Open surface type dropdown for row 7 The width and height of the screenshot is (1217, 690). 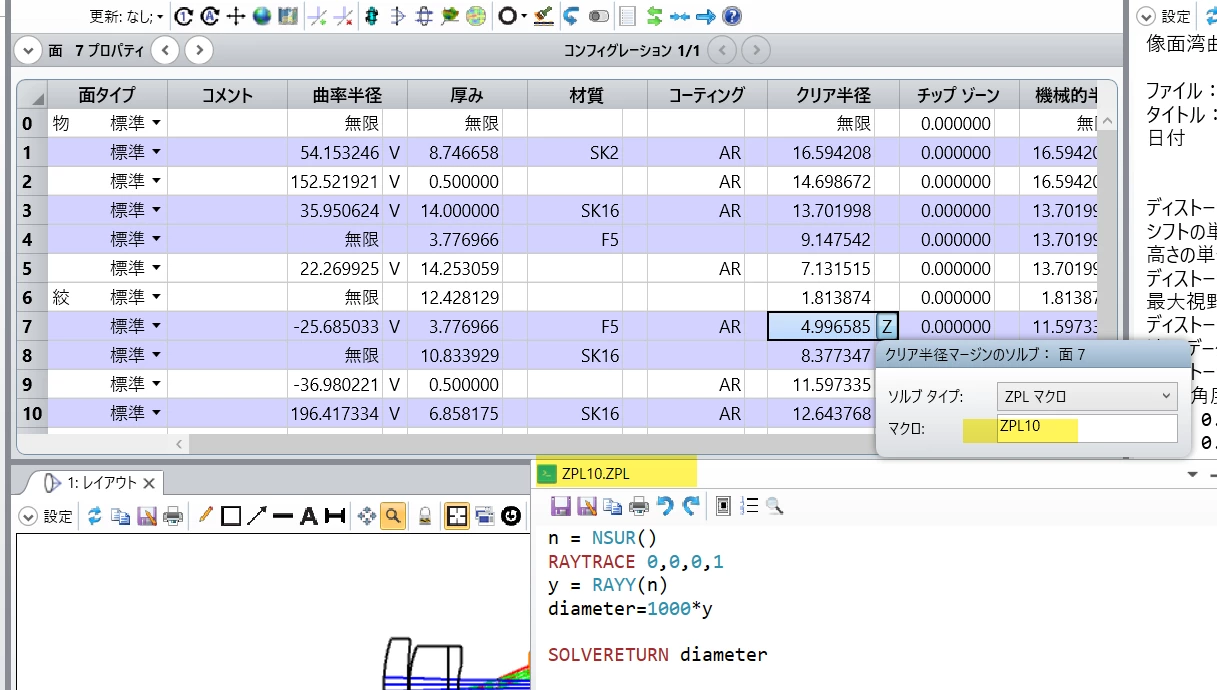(x=156, y=326)
